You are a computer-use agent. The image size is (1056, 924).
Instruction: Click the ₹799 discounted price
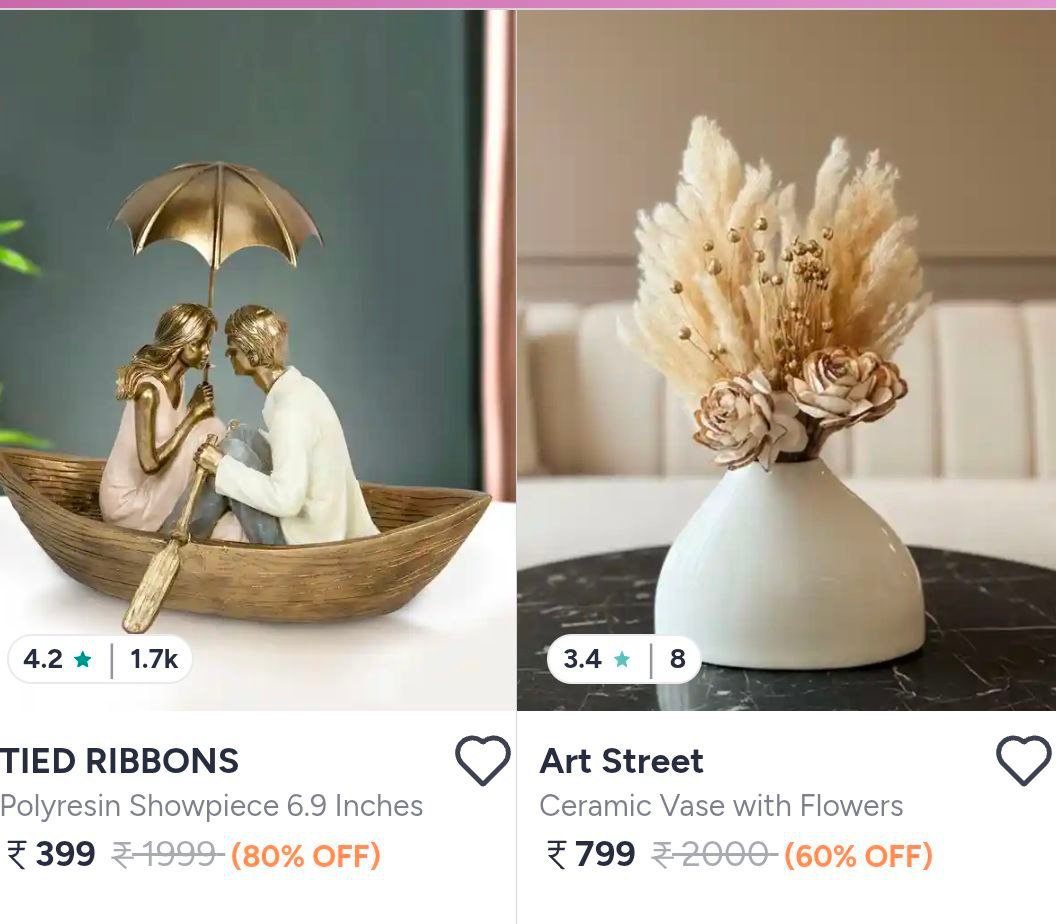[591, 855]
